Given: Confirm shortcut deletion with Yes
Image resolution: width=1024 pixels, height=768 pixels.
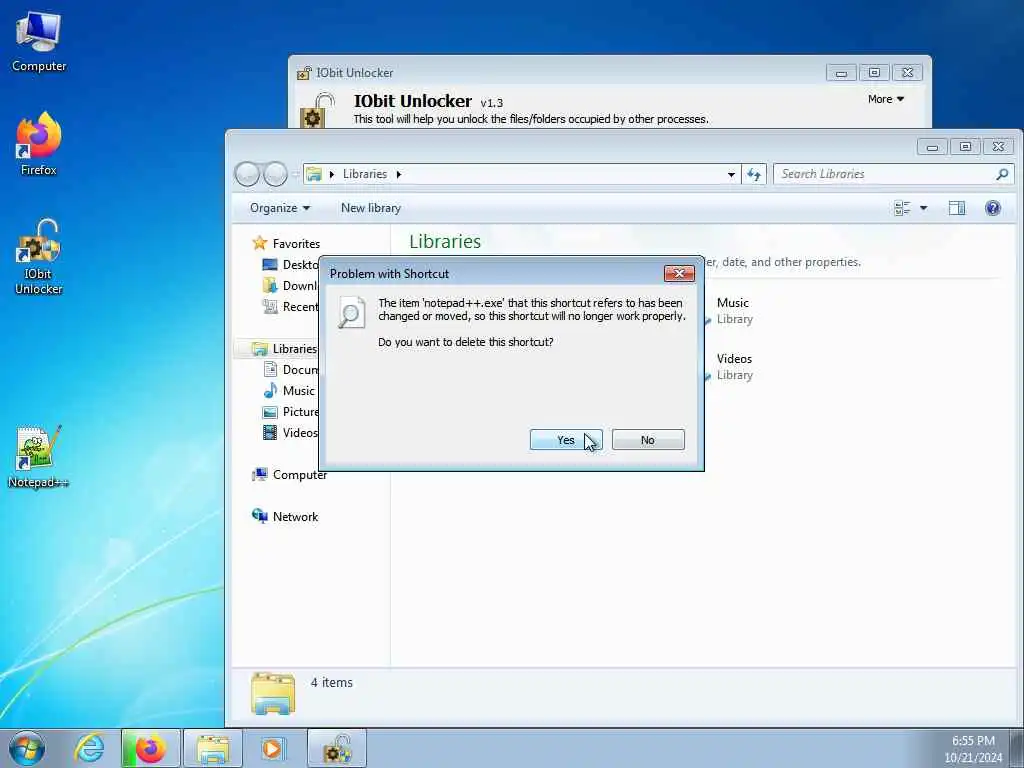Looking at the screenshot, I should tap(566, 440).
